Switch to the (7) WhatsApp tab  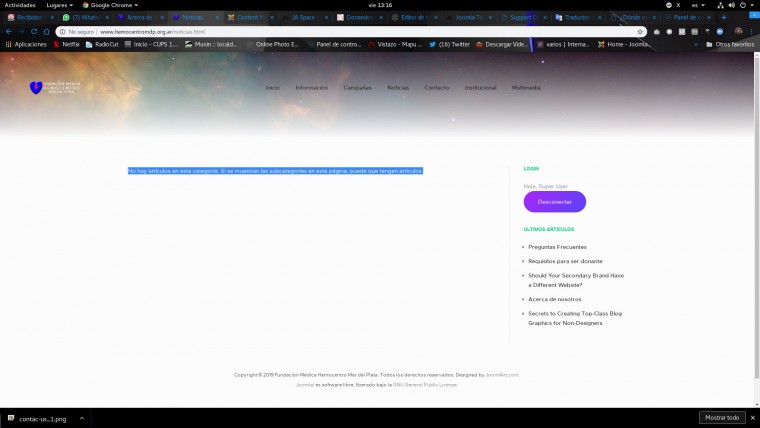[x=84, y=17]
